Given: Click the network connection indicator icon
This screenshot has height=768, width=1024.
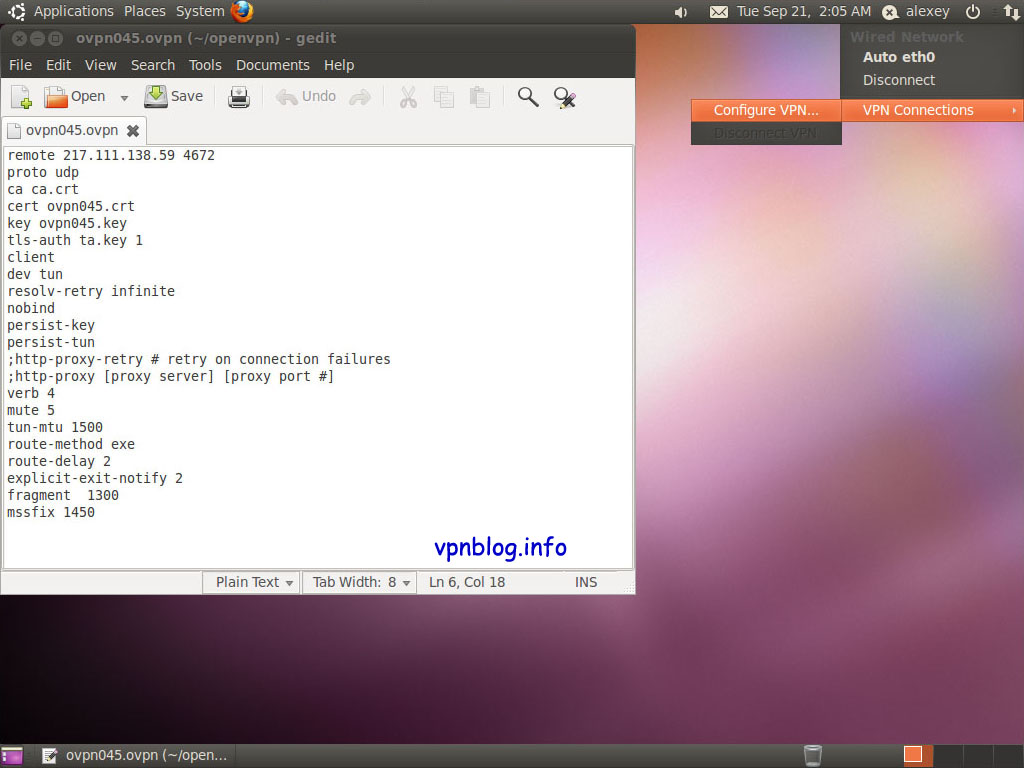Looking at the screenshot, I should 1011,12.
